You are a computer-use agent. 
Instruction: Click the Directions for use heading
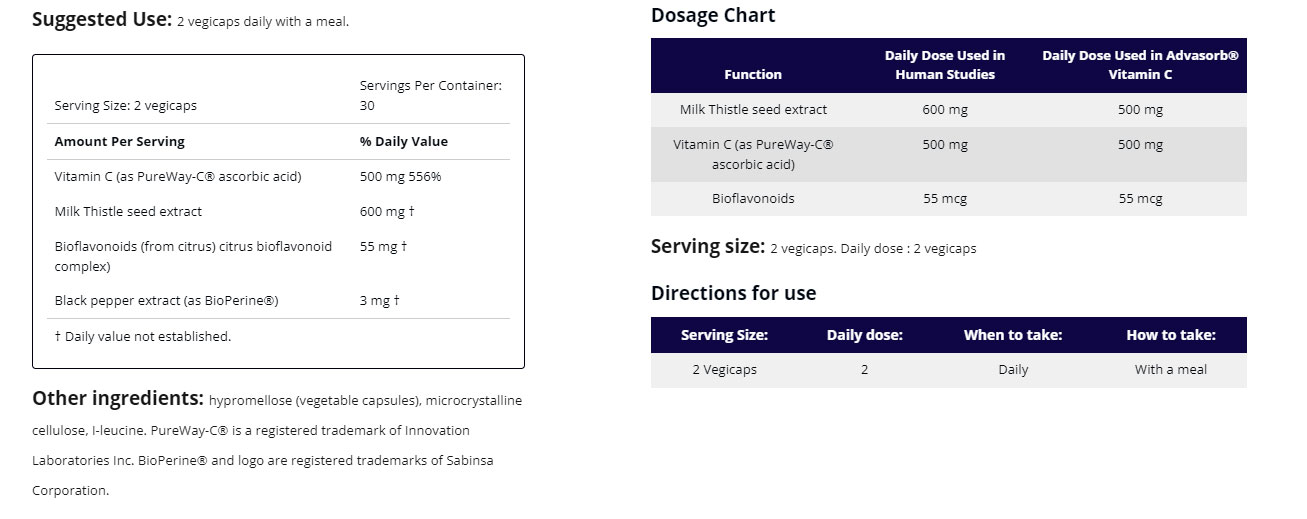733,293
